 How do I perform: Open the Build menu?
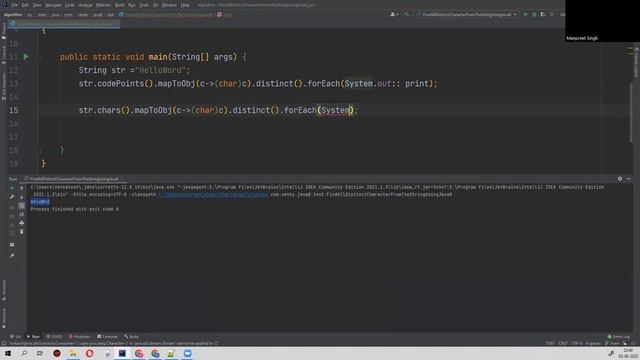(x=120, y=5)
